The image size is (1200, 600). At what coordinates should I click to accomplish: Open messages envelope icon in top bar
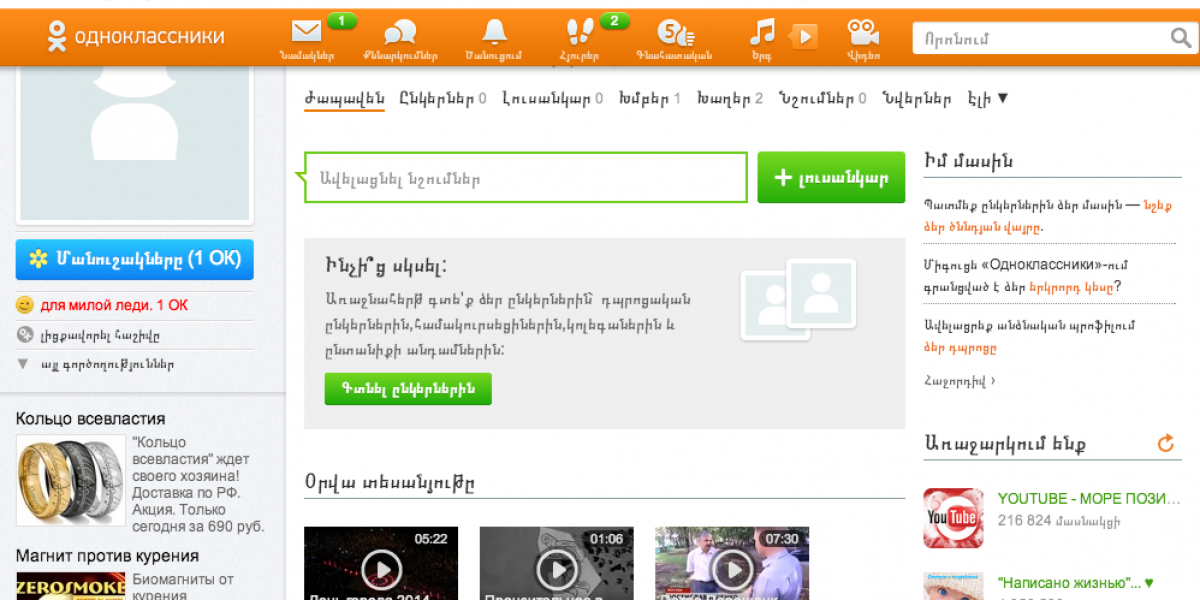click(307, 32)
